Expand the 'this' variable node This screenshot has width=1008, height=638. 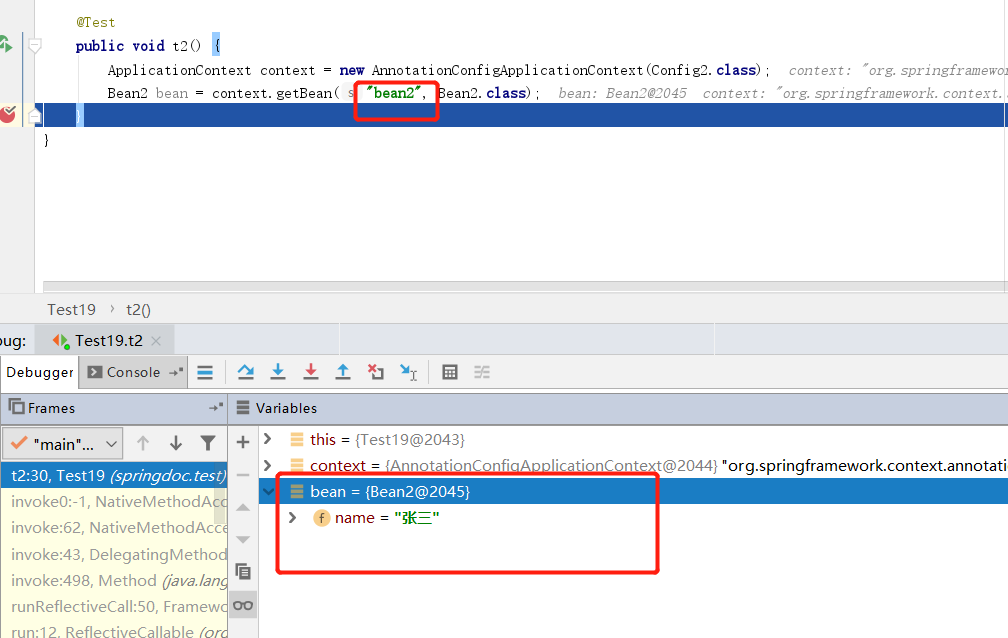coord(268,439)
